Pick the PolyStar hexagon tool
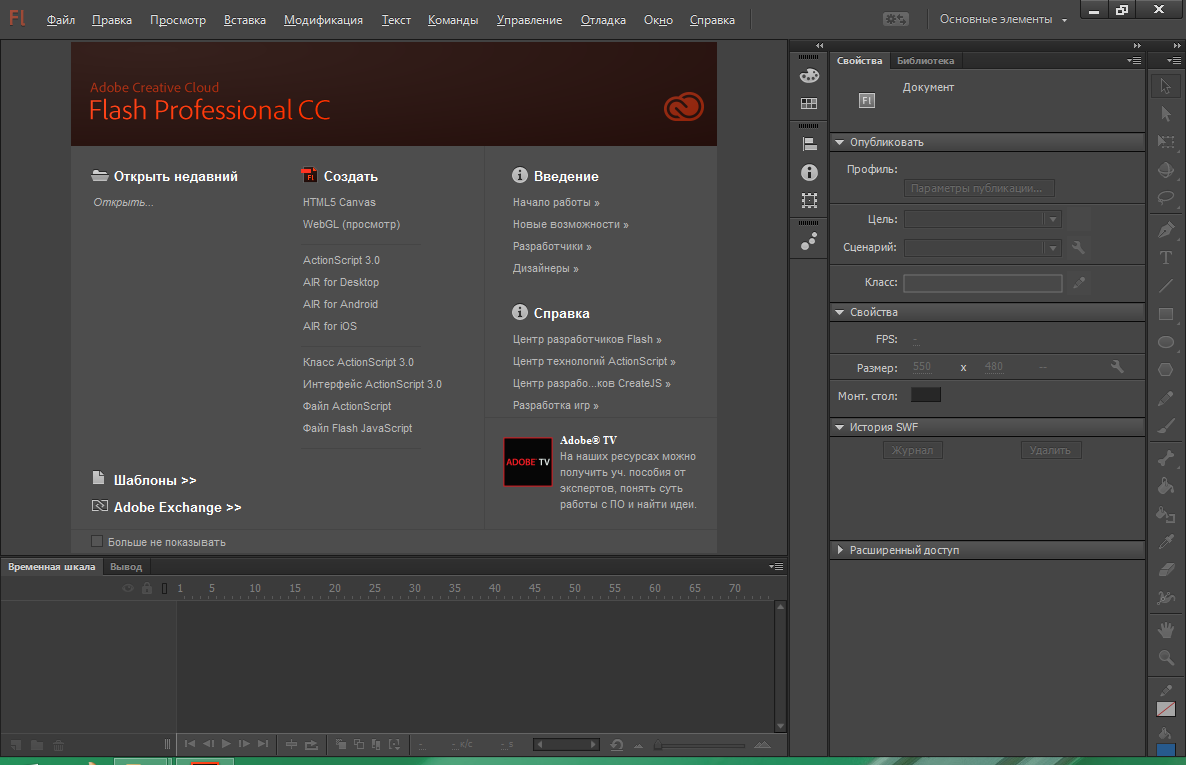This screenshot has height=765, width=1186. [1166, 370]
